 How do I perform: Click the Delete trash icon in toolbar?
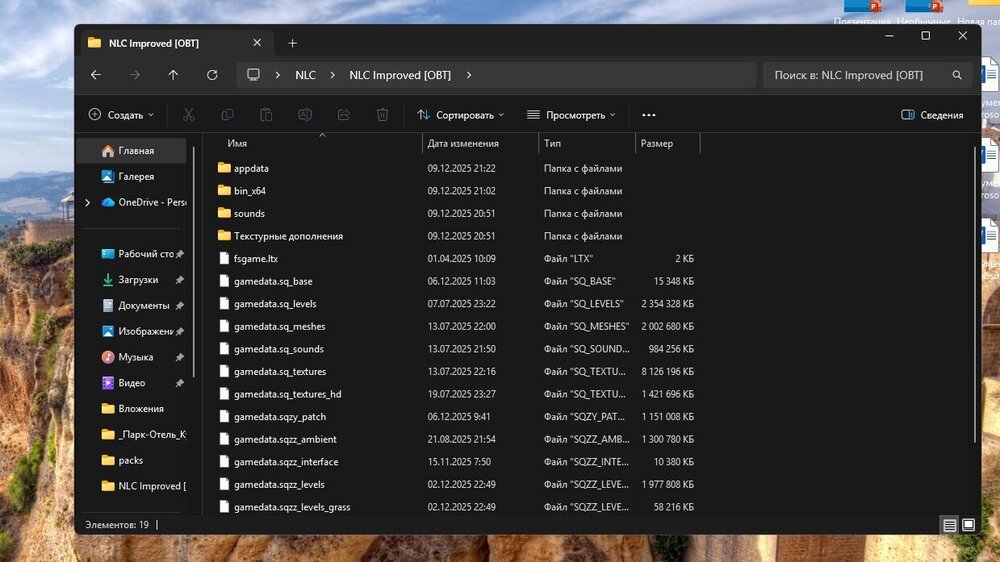(382, 115)
